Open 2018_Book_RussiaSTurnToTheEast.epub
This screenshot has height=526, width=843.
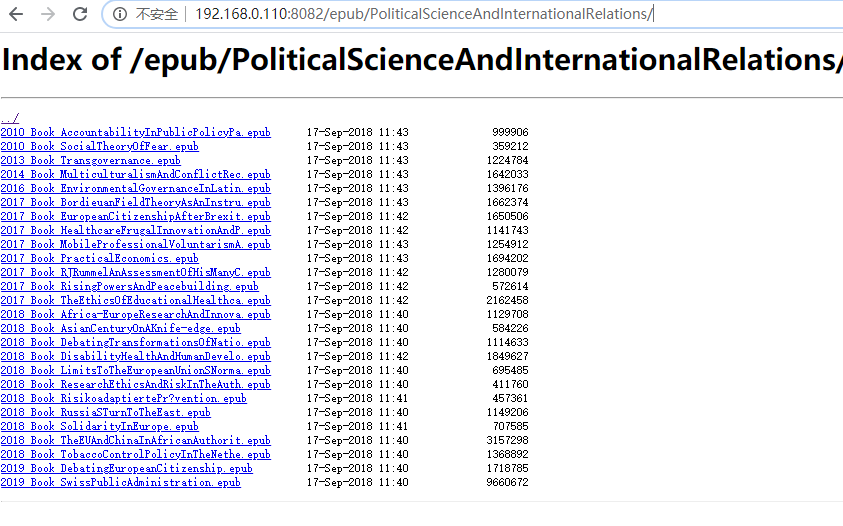click(105, 412)
